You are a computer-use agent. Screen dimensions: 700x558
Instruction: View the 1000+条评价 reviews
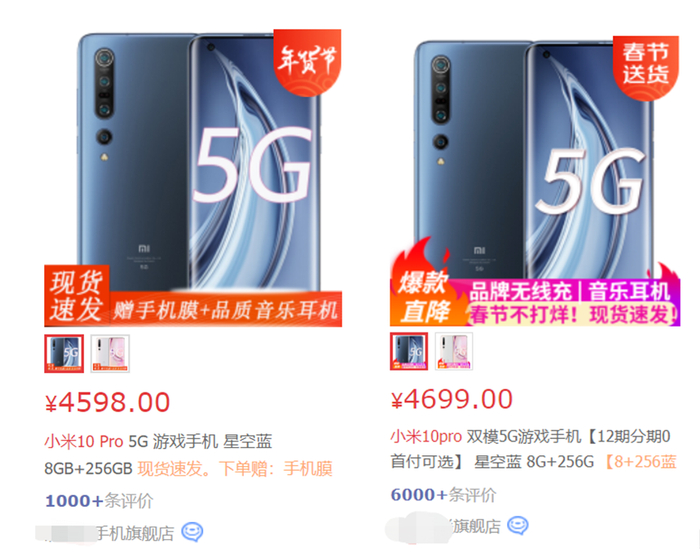99,501
